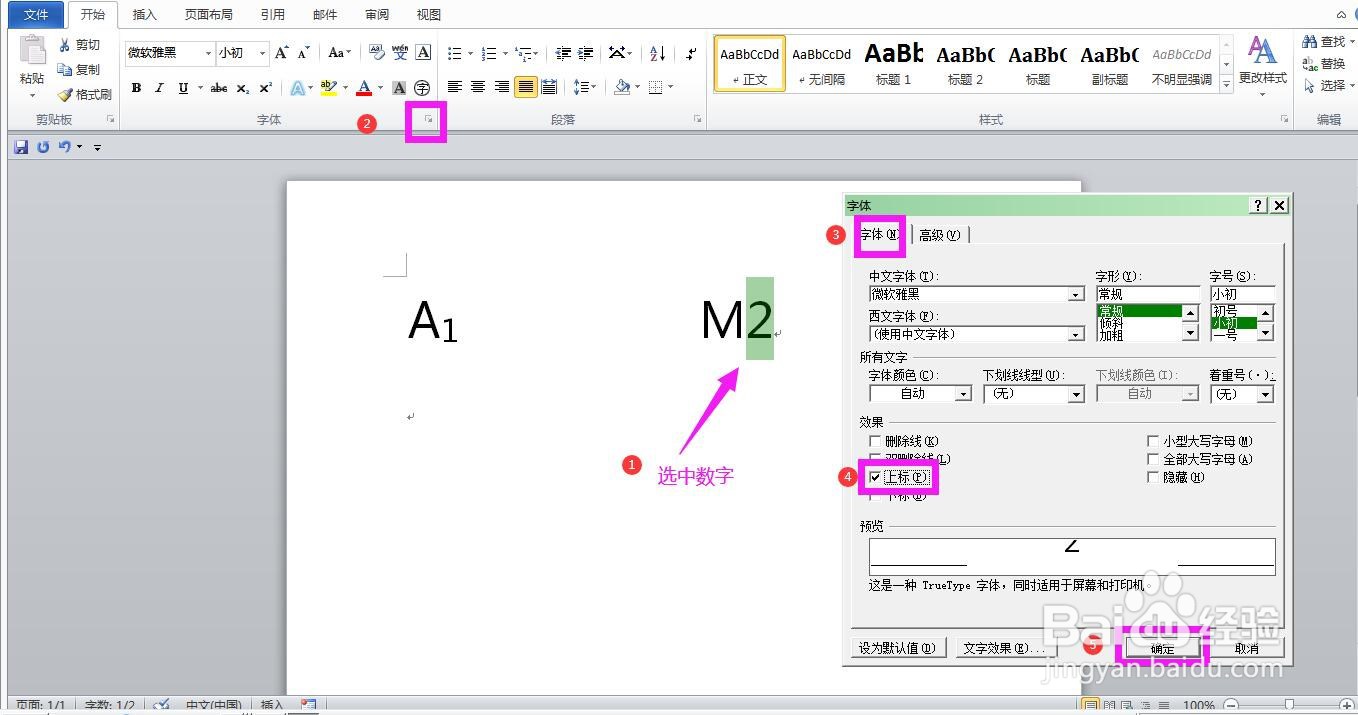The image size is (1358, 715).
Task: Switch to the Advanced (高级) dialog tab
Action: point(939,235)
